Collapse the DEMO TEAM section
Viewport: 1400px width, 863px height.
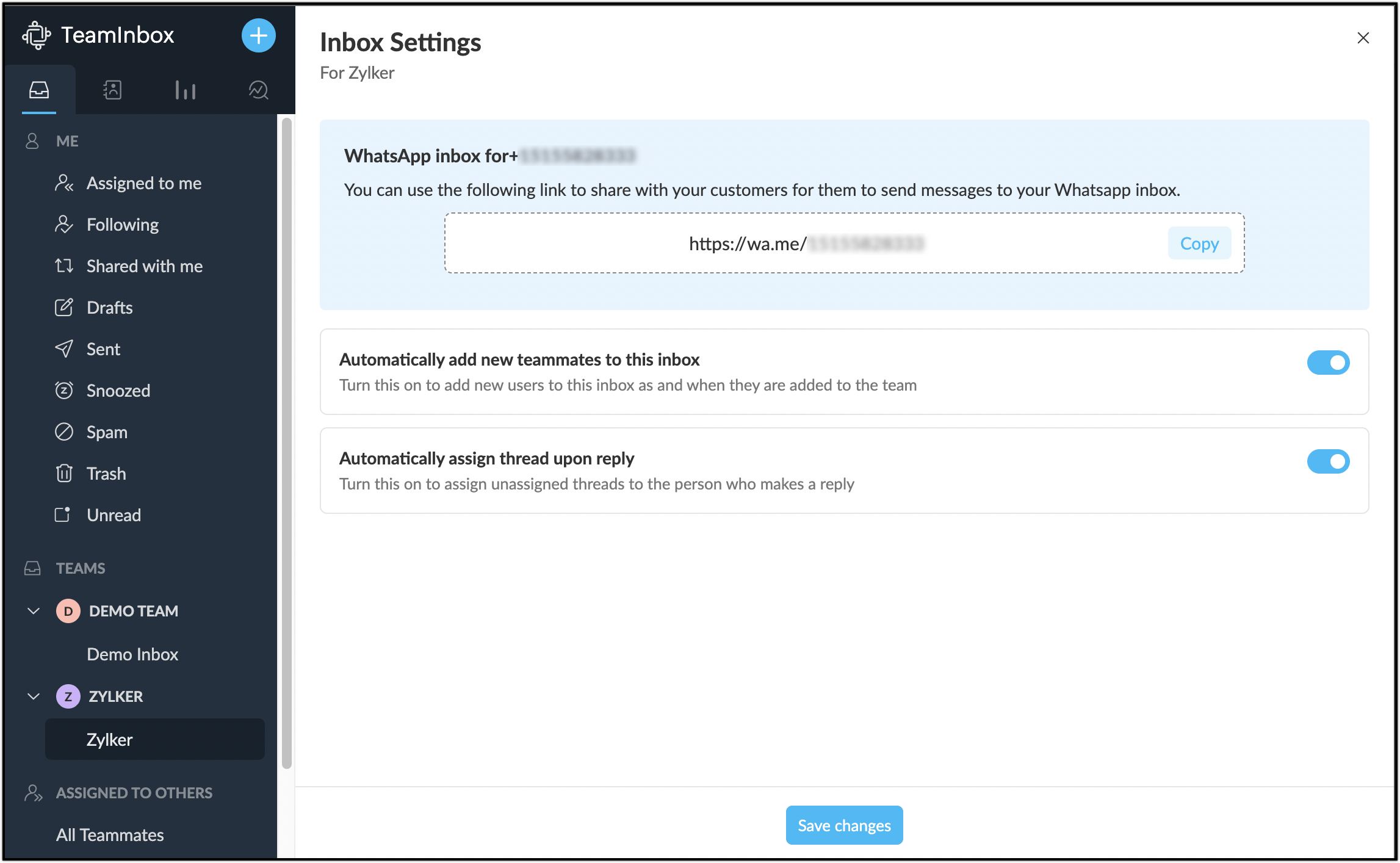(x=33, y=610)
